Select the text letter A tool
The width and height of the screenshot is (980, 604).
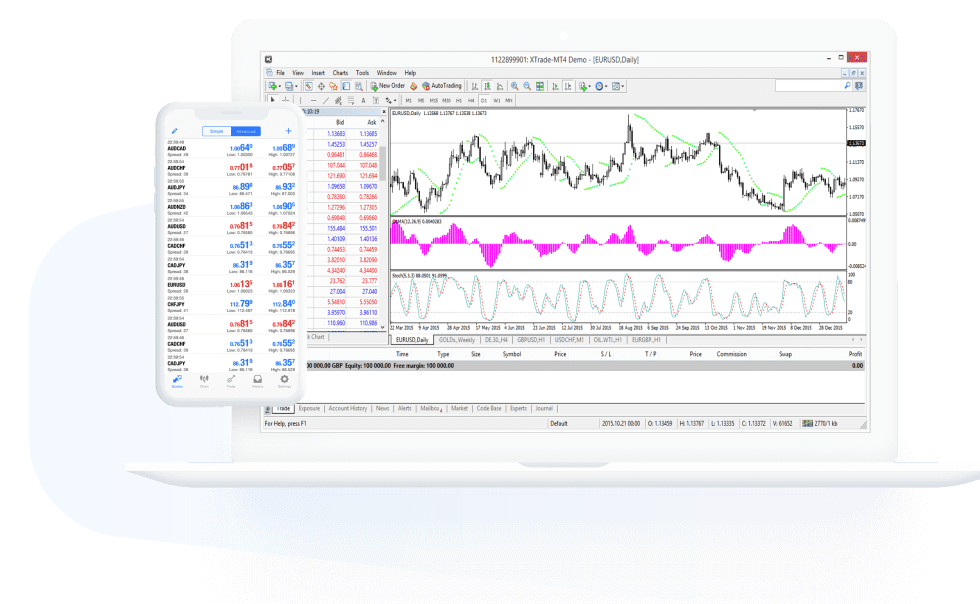(363, 100)
